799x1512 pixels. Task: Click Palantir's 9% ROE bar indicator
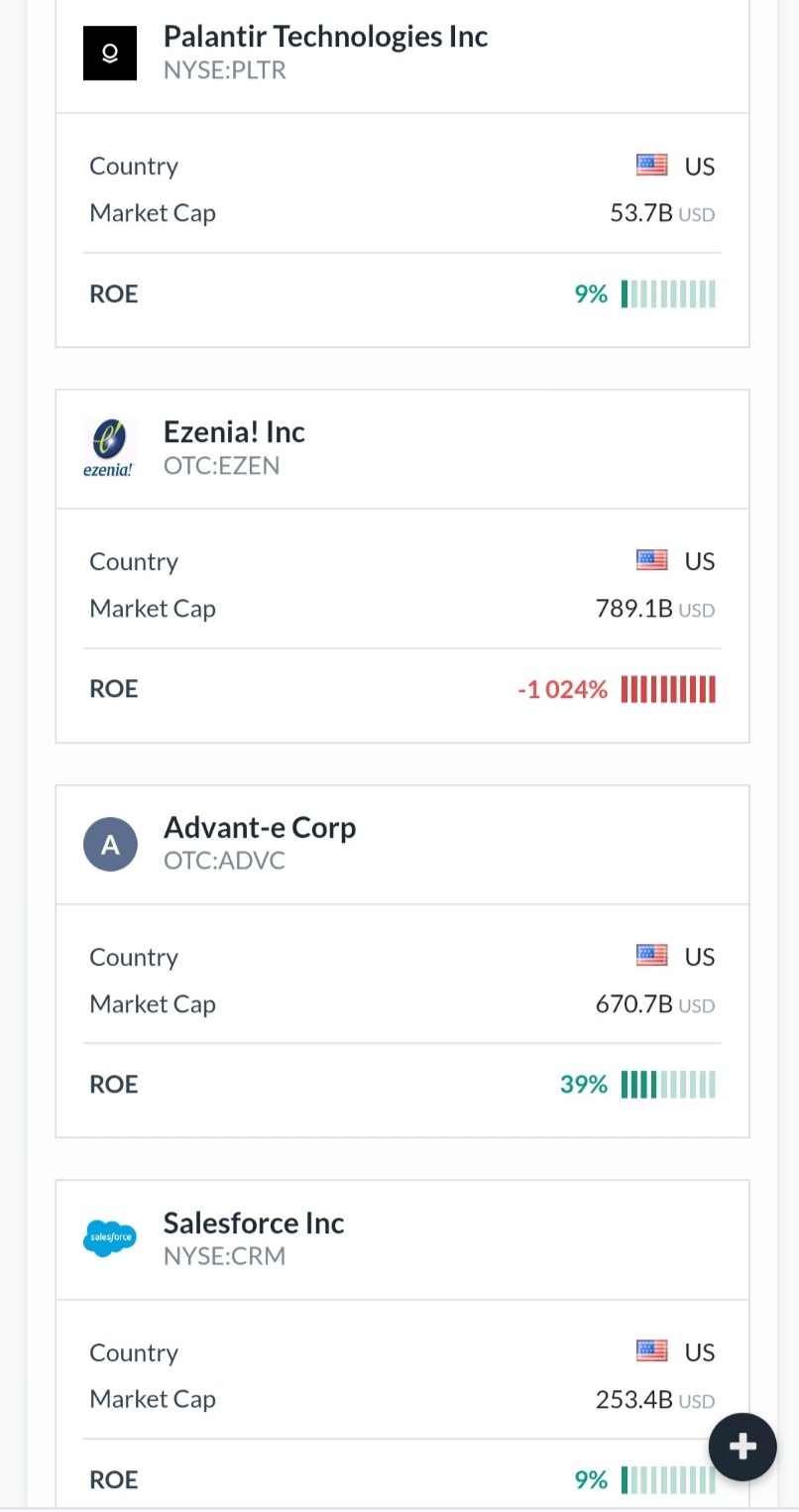pyautogui.click(x=668, y=294)
